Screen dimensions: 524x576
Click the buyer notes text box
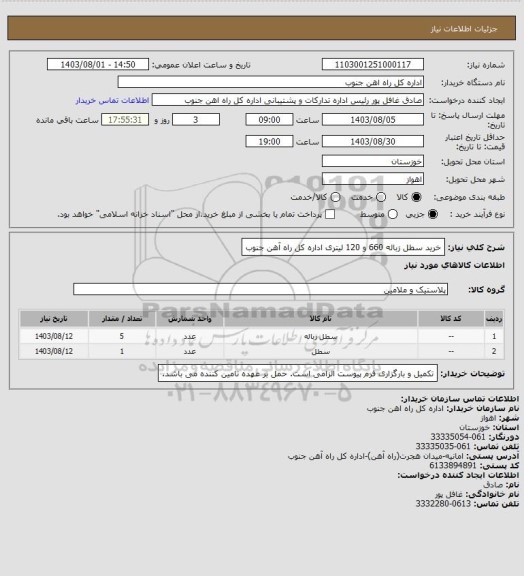click(298, 373)
